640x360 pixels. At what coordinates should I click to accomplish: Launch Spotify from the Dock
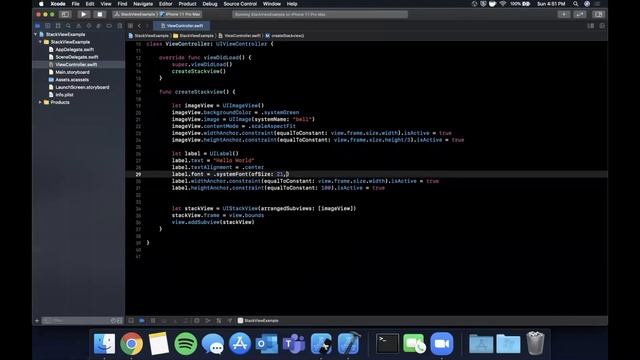click(186, 343)
